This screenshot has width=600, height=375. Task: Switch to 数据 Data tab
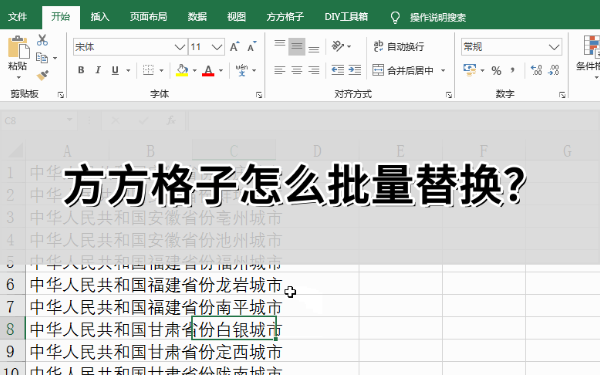pyautogui.click(x=197, y=17)
